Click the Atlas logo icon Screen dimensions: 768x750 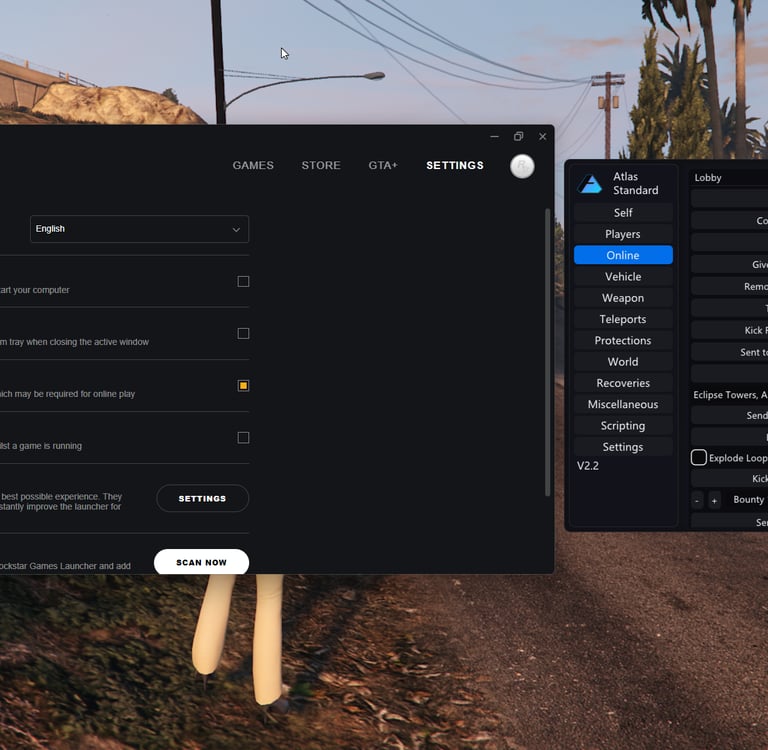click(x=590, y=184)
